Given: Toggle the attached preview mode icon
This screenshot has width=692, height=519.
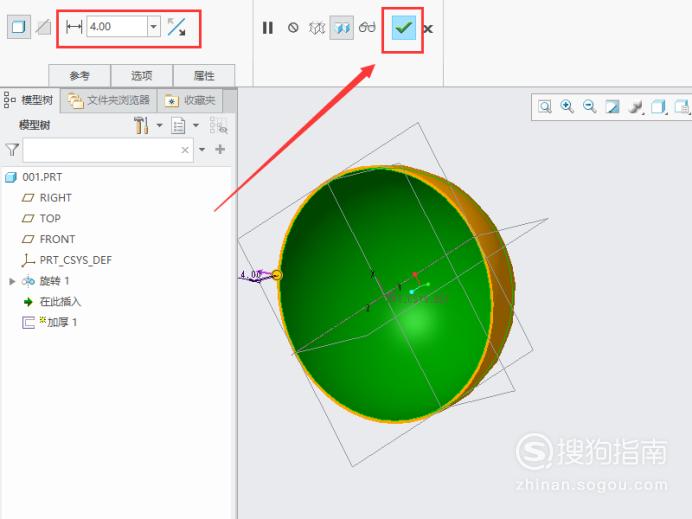Looking at the screenshot, I should pyautogui.click(x=342, y=28).
